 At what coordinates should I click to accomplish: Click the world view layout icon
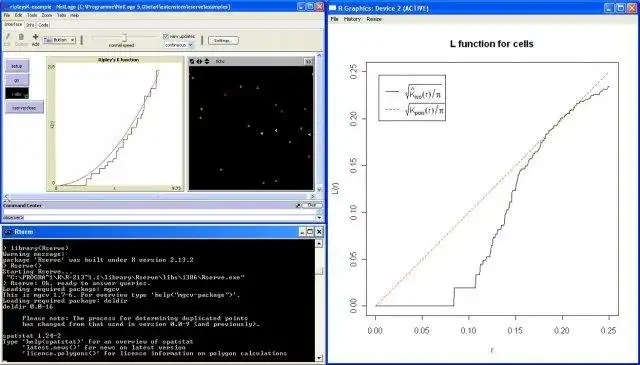pyautogui.click(x=193, y=61)
